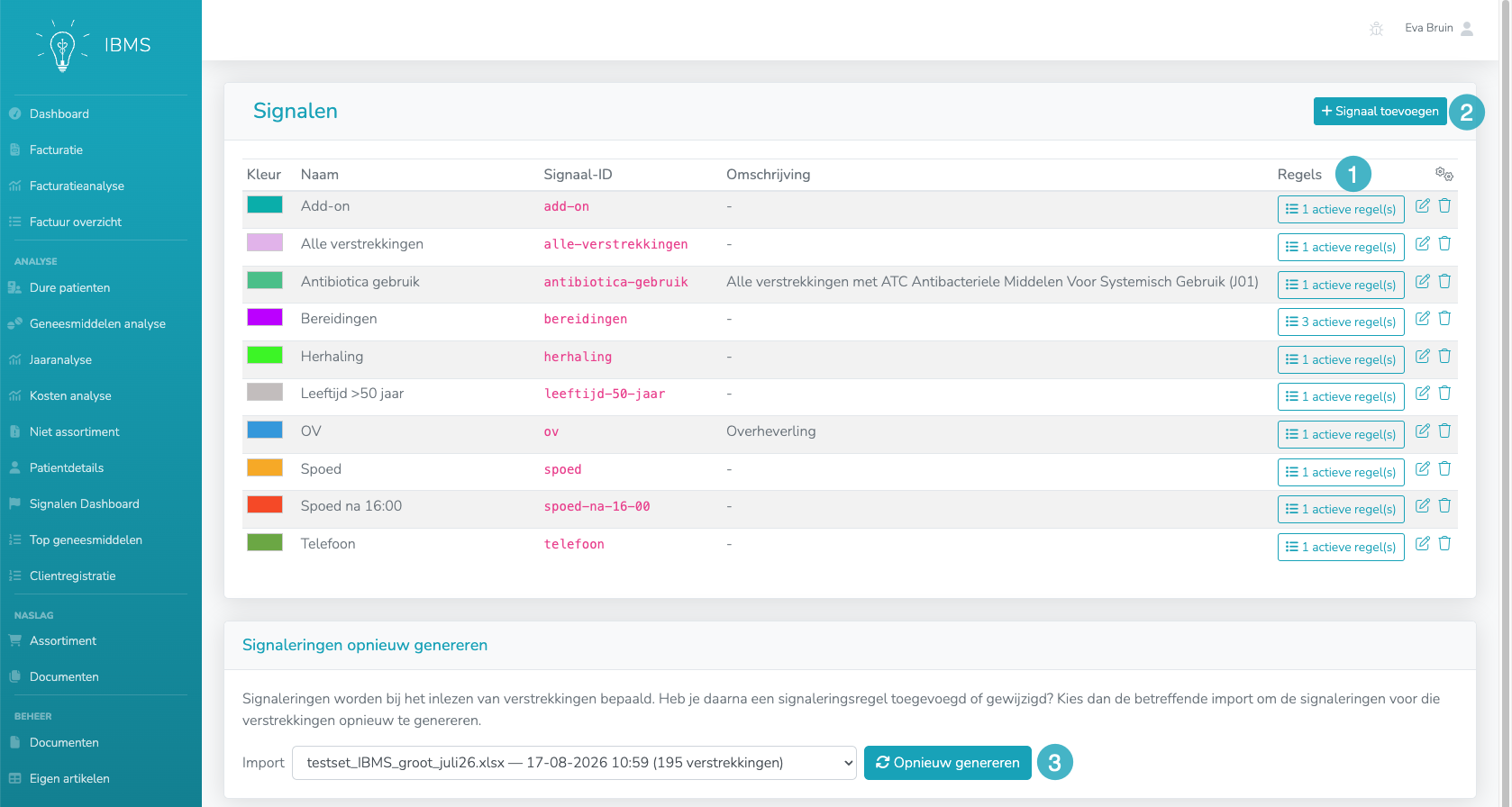Screen dimensions: 1512x807
Task: Edit the Bereidingen signal
Action: click(1423, 319)
